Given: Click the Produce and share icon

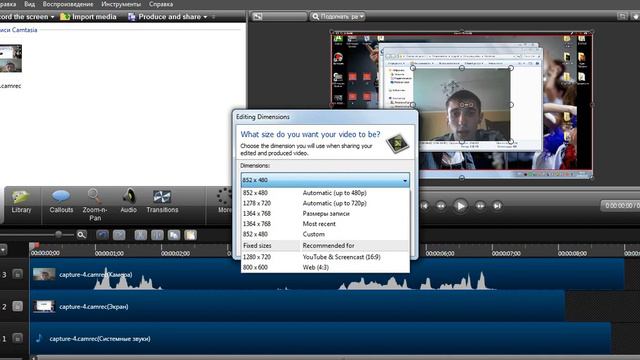Looking at the screenshot, I should (131, 17).
